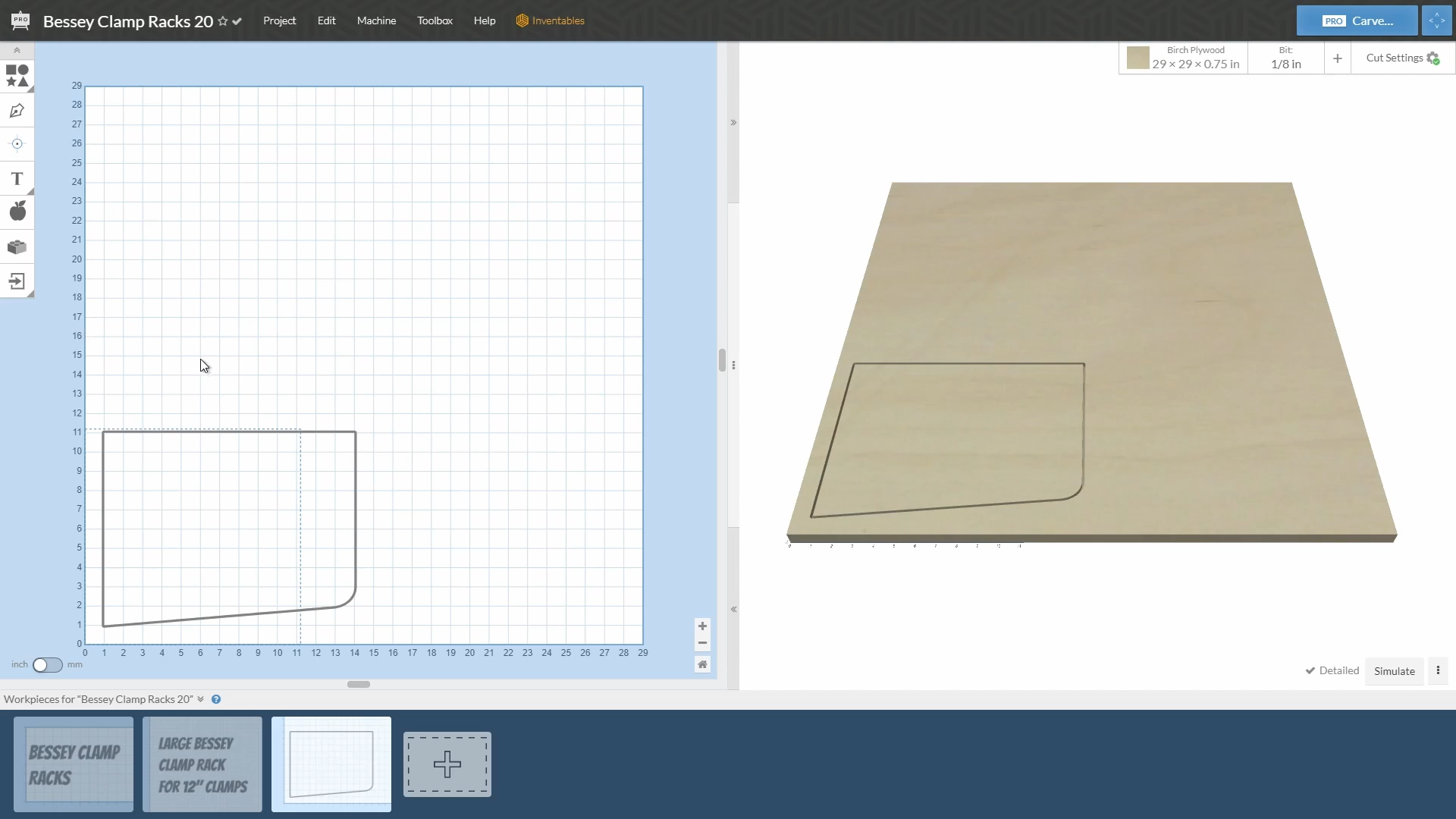Screen dimensions: 1456x819
Task: Toggle the inch/mm unit switch
Action: pyautogui.click(x=47, y=665)
